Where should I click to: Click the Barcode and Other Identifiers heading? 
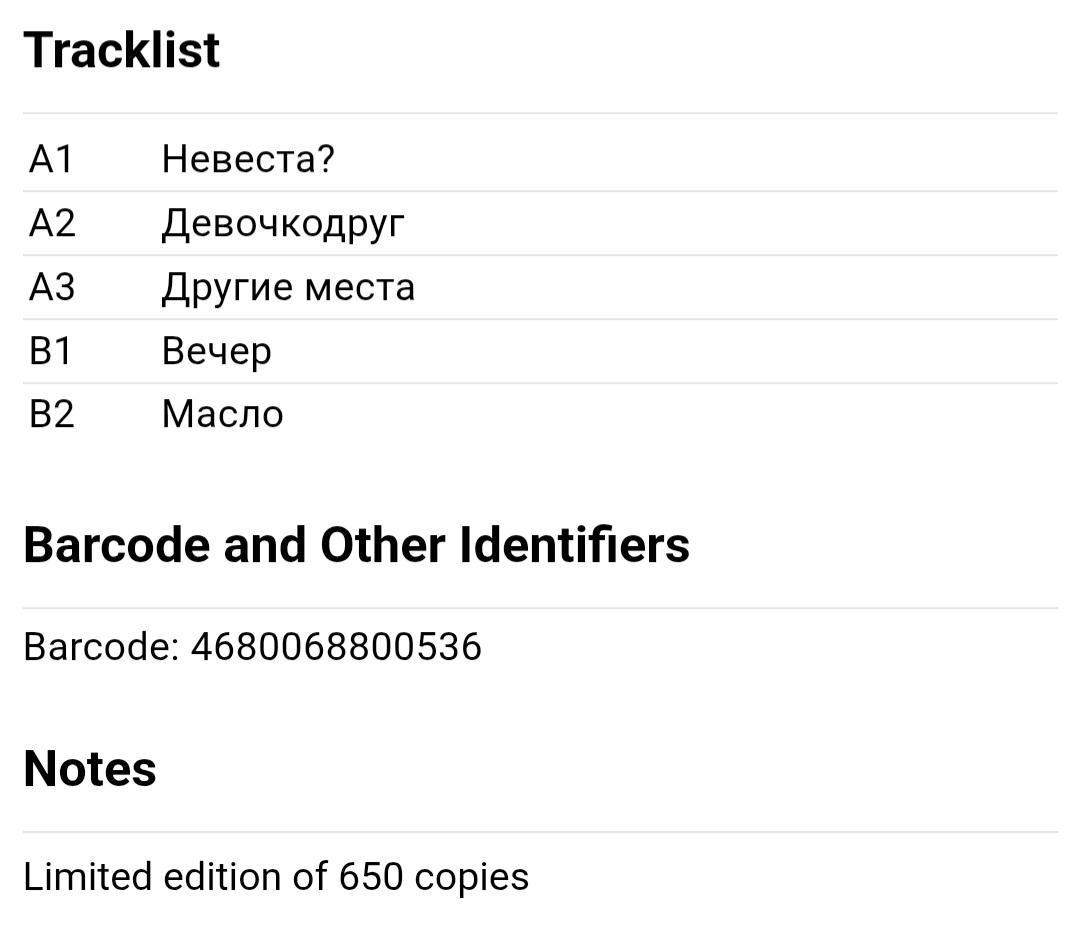356,545
